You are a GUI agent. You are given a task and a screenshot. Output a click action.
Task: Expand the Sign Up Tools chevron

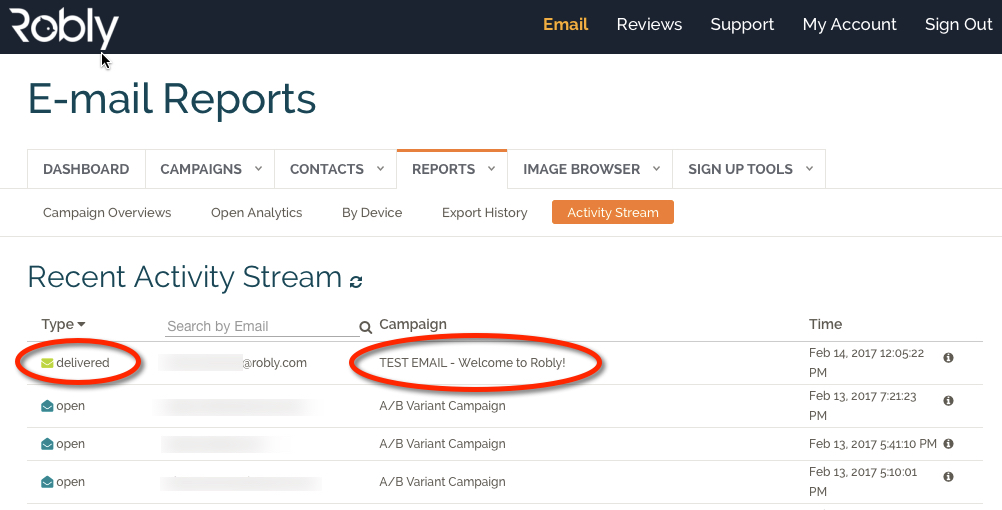point(809,169)
